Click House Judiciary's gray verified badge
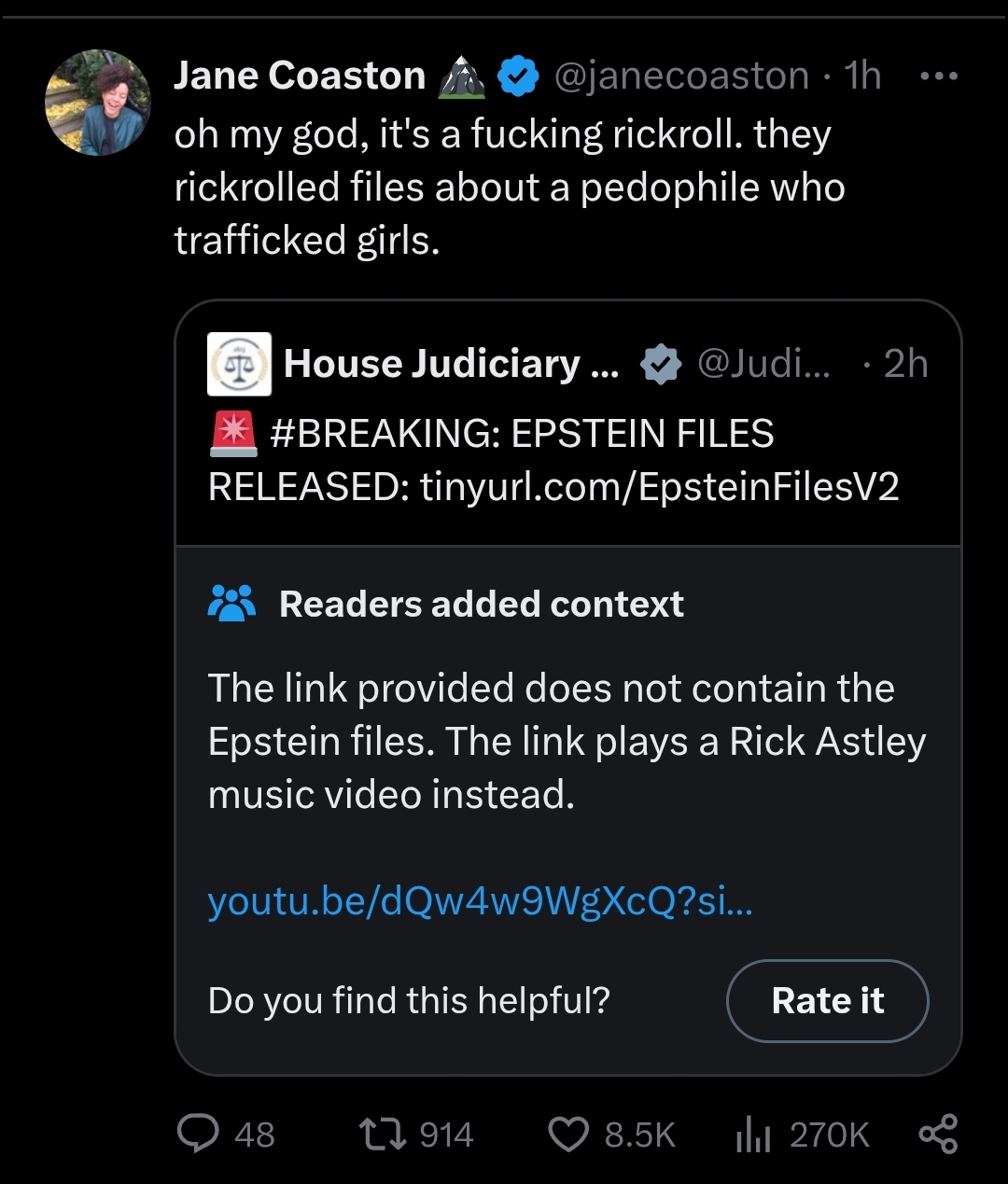This screenshot has height=1184, width=1008. point(661,364)
